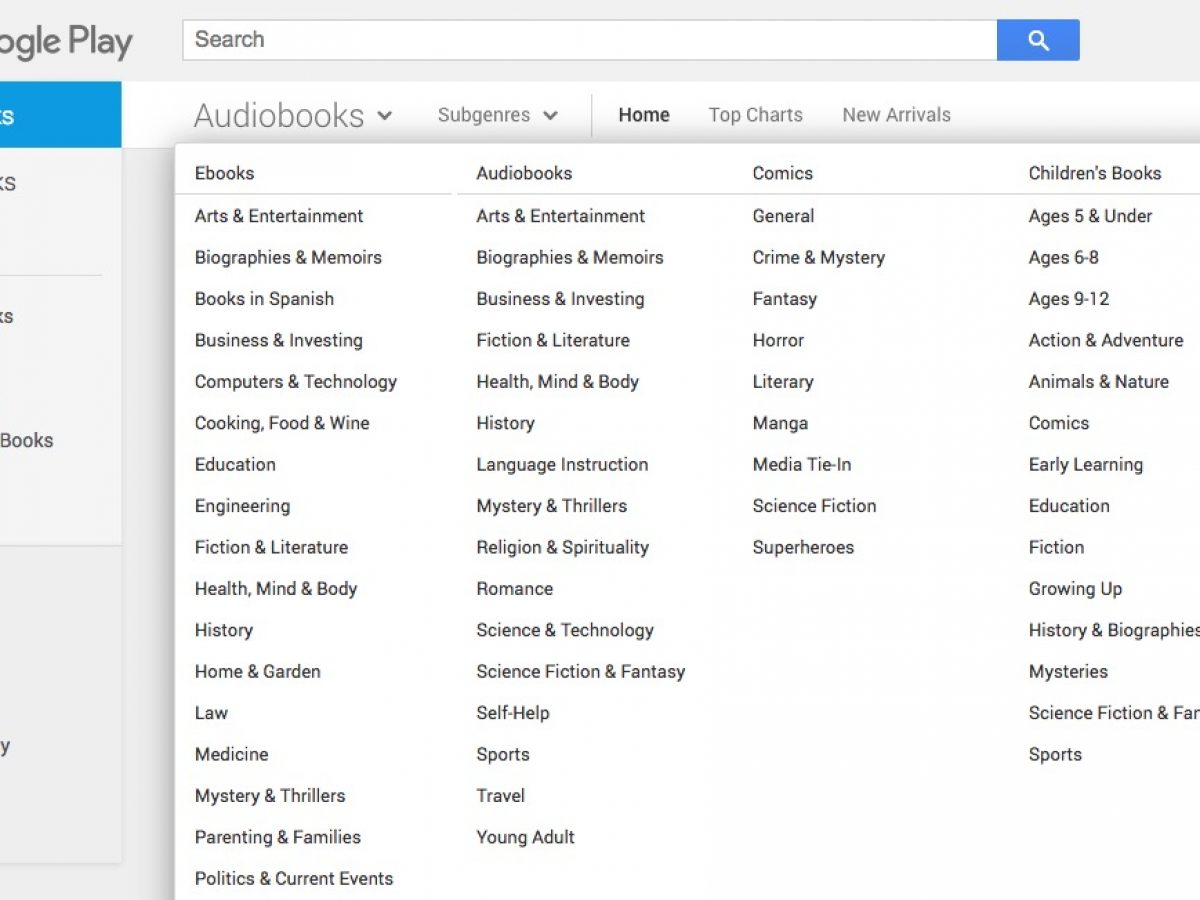Open Ages 5 & Under children's books
The height and width of the screenshot is (900, 1200).
[1090, 216]
